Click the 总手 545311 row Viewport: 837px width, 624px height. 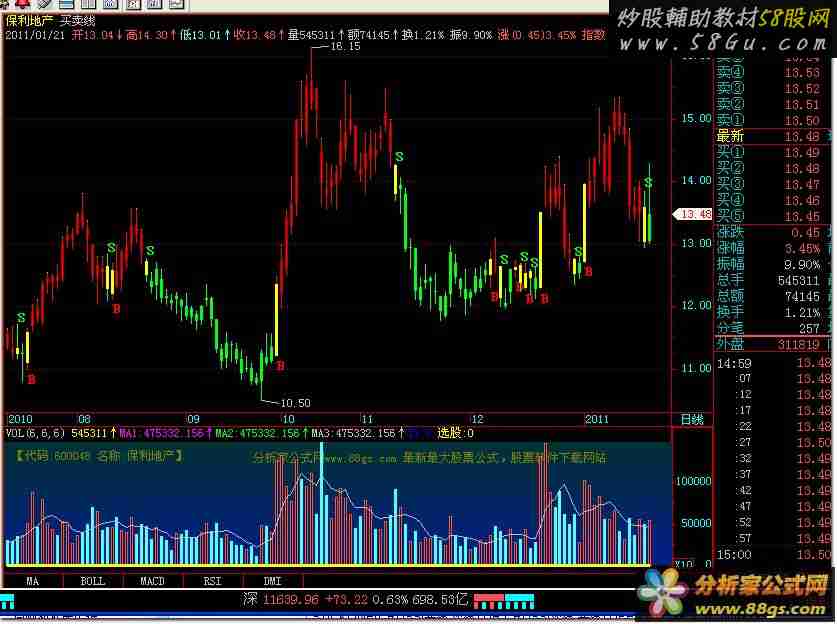click(773, 280)
